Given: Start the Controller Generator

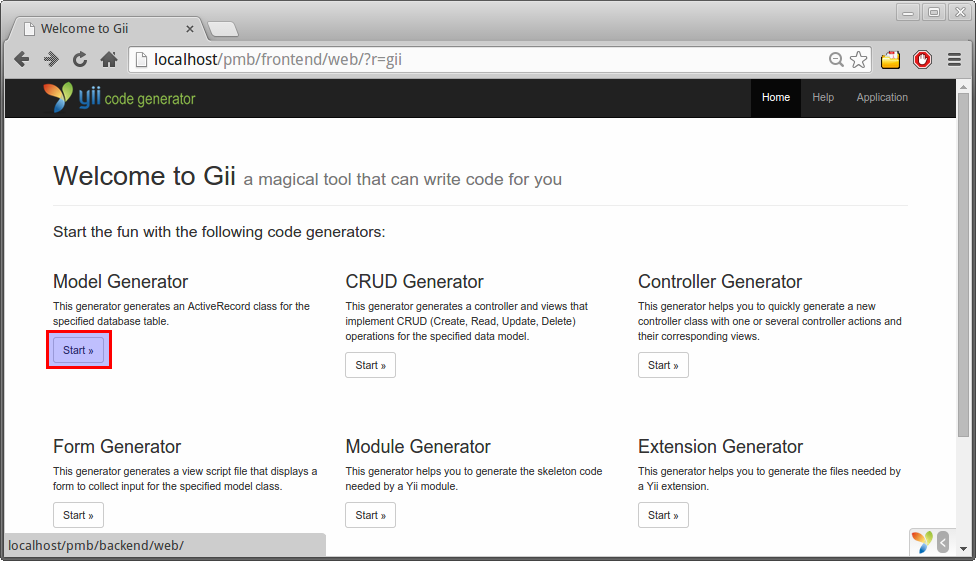Looking at the screenshot, I should pos(663,365).
